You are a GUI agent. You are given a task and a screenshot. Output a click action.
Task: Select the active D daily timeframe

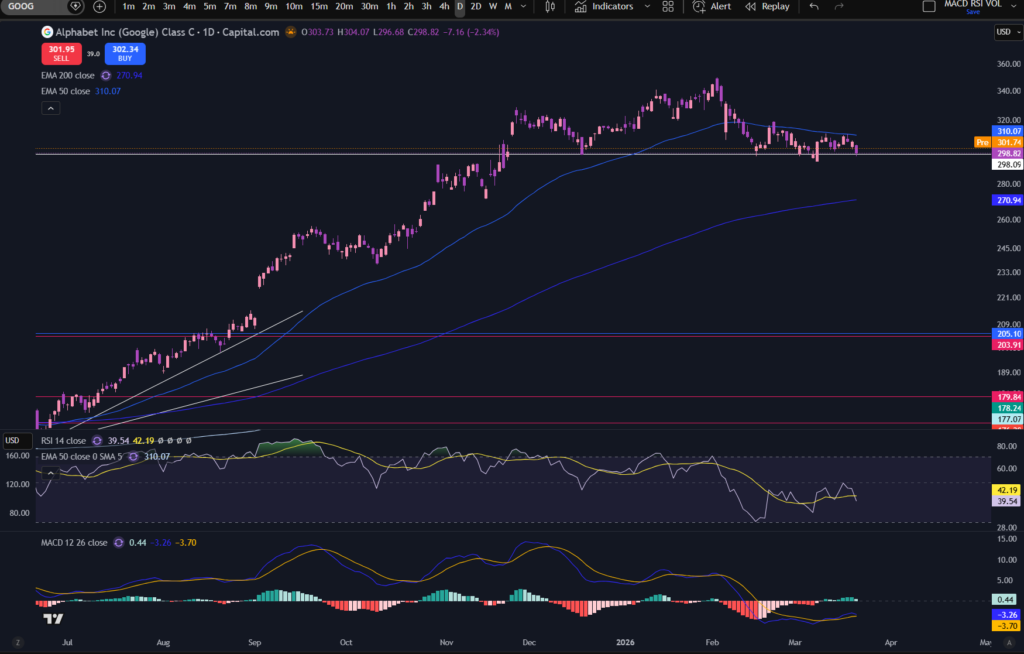click(x=460, y=7)
